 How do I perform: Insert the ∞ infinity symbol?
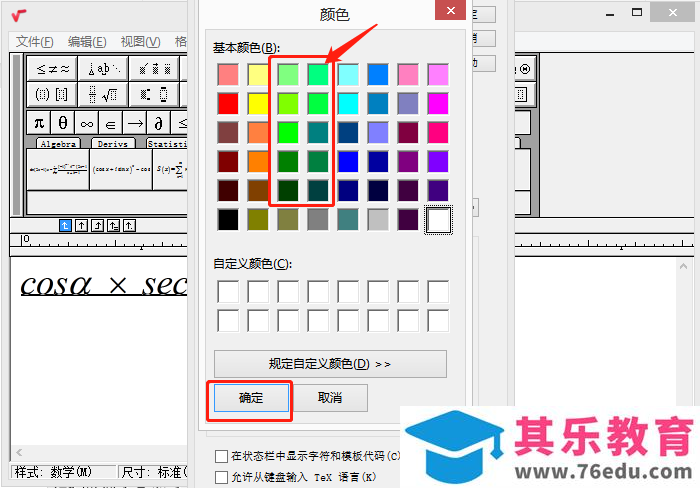point(87,122)
